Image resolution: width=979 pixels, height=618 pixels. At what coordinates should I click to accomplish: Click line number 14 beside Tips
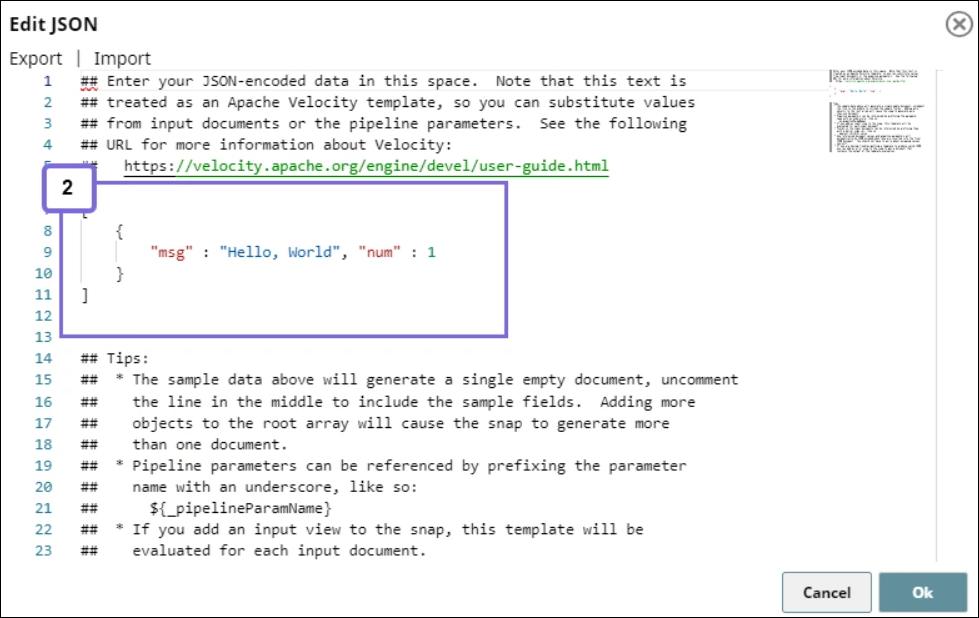pyautogui.click(x=43, y=358)
